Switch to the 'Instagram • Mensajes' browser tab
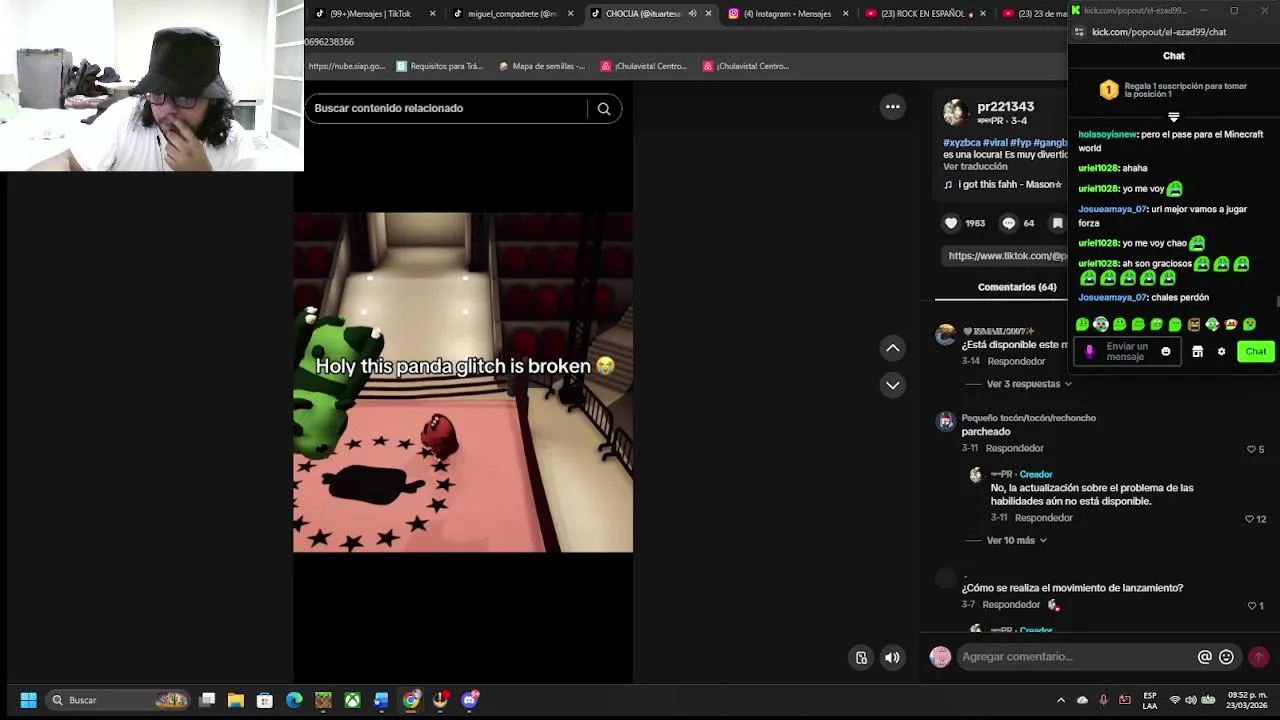Viewport: 1280px width, 720px height. (787, 13)
